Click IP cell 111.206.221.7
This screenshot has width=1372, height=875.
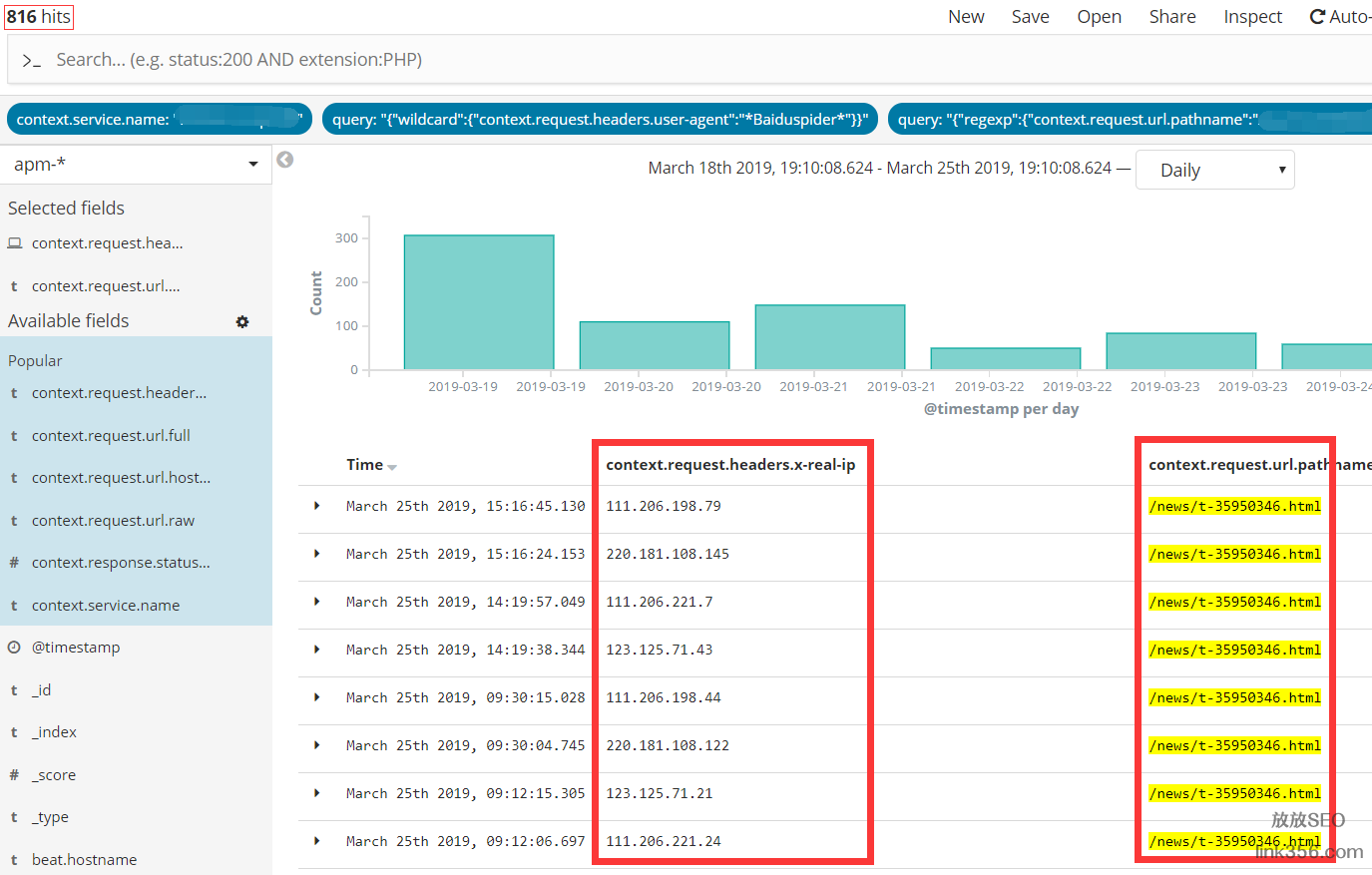tap(660, 602)
